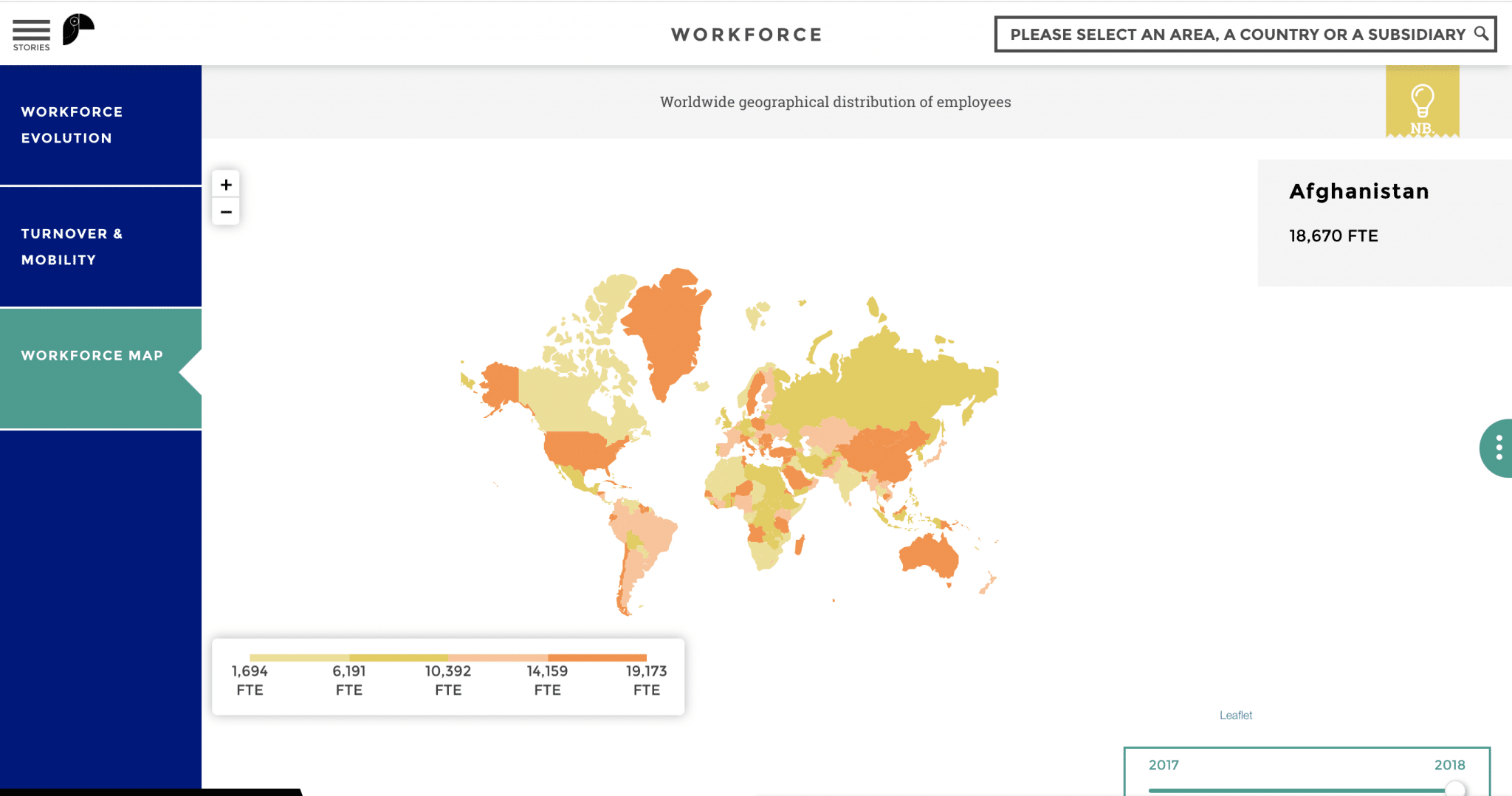Select 2018 on the year slider

(1449, 765)
